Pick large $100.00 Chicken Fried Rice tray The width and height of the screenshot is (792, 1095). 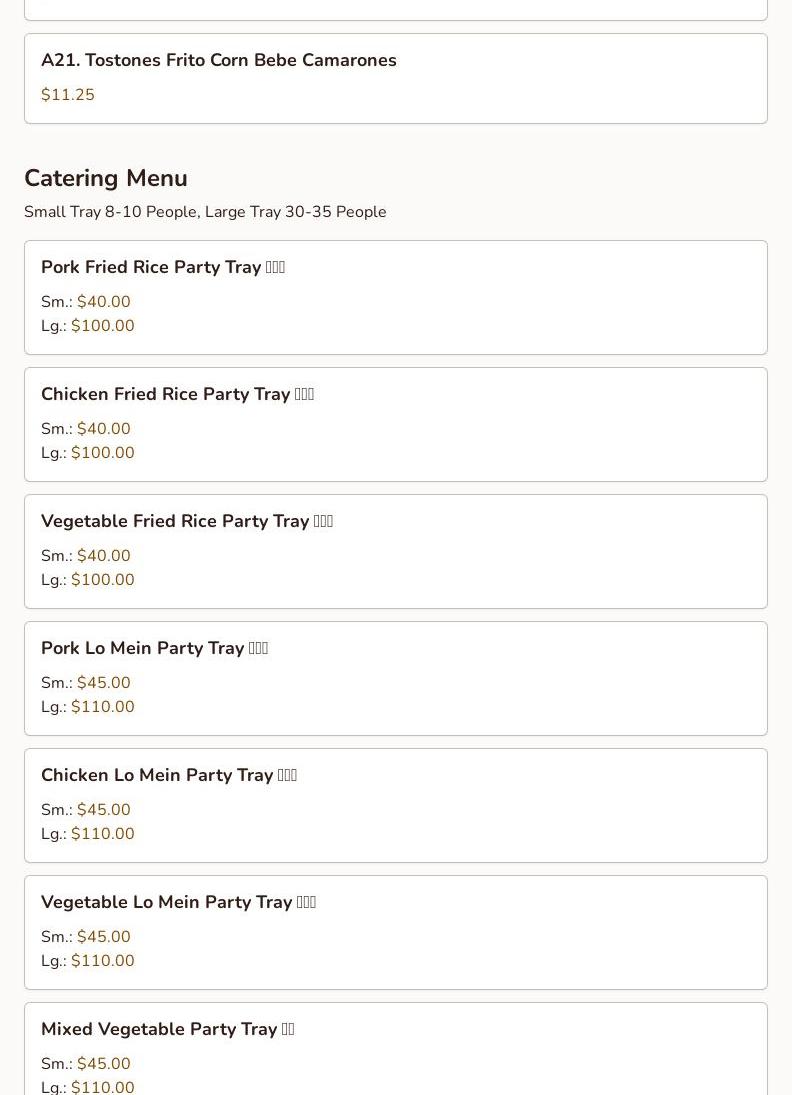pyautogui.click(x=102, y=453)
